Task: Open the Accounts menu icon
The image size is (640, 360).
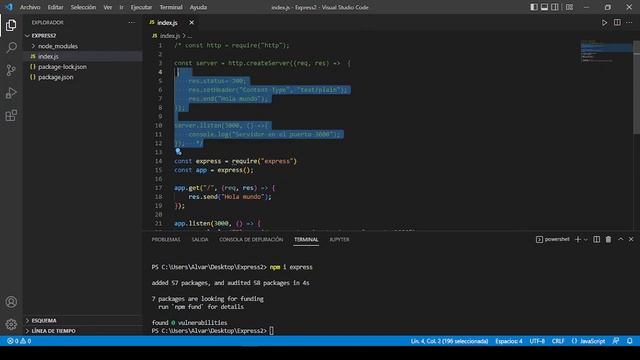Action: tap(11, 302)
